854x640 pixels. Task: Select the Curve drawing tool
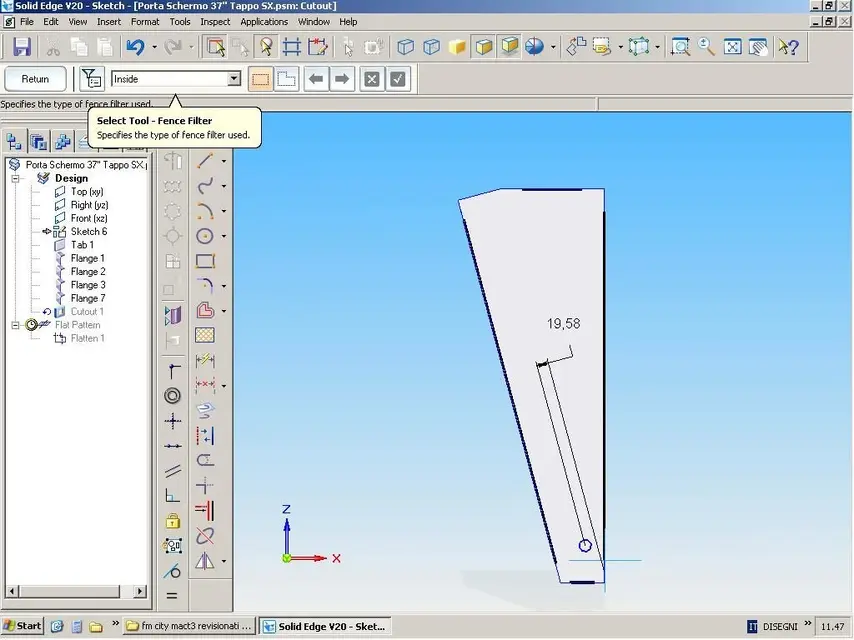tap(205, 186)
